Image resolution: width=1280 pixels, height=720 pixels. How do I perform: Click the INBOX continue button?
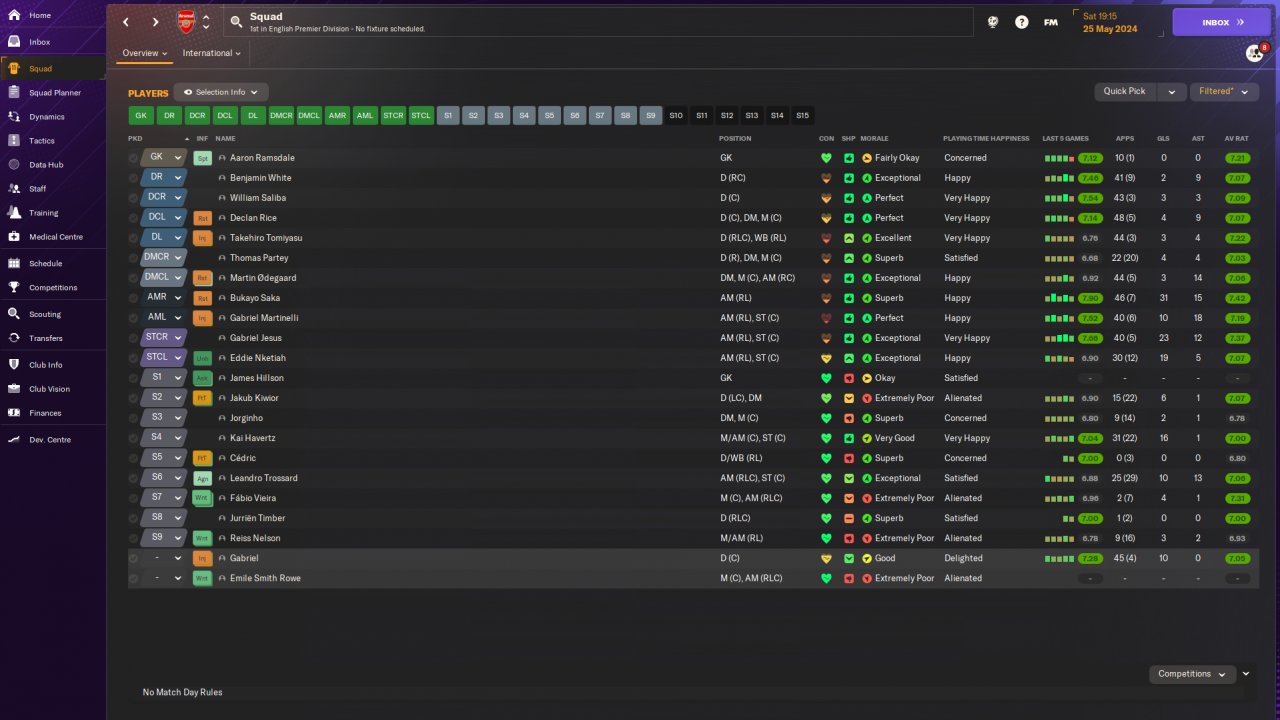(1221, 22)
